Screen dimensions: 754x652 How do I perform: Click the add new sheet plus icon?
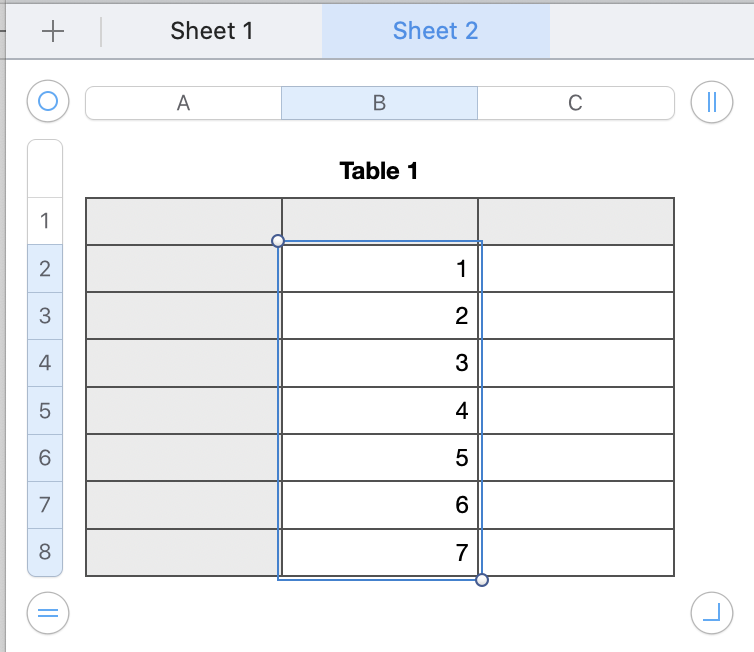[53, 31]
